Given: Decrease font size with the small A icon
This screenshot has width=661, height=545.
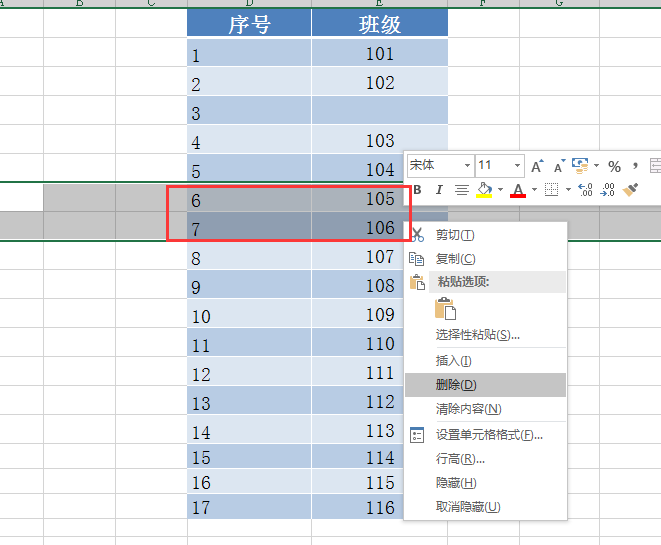Looking at the screenshot, I should [559, 166].
